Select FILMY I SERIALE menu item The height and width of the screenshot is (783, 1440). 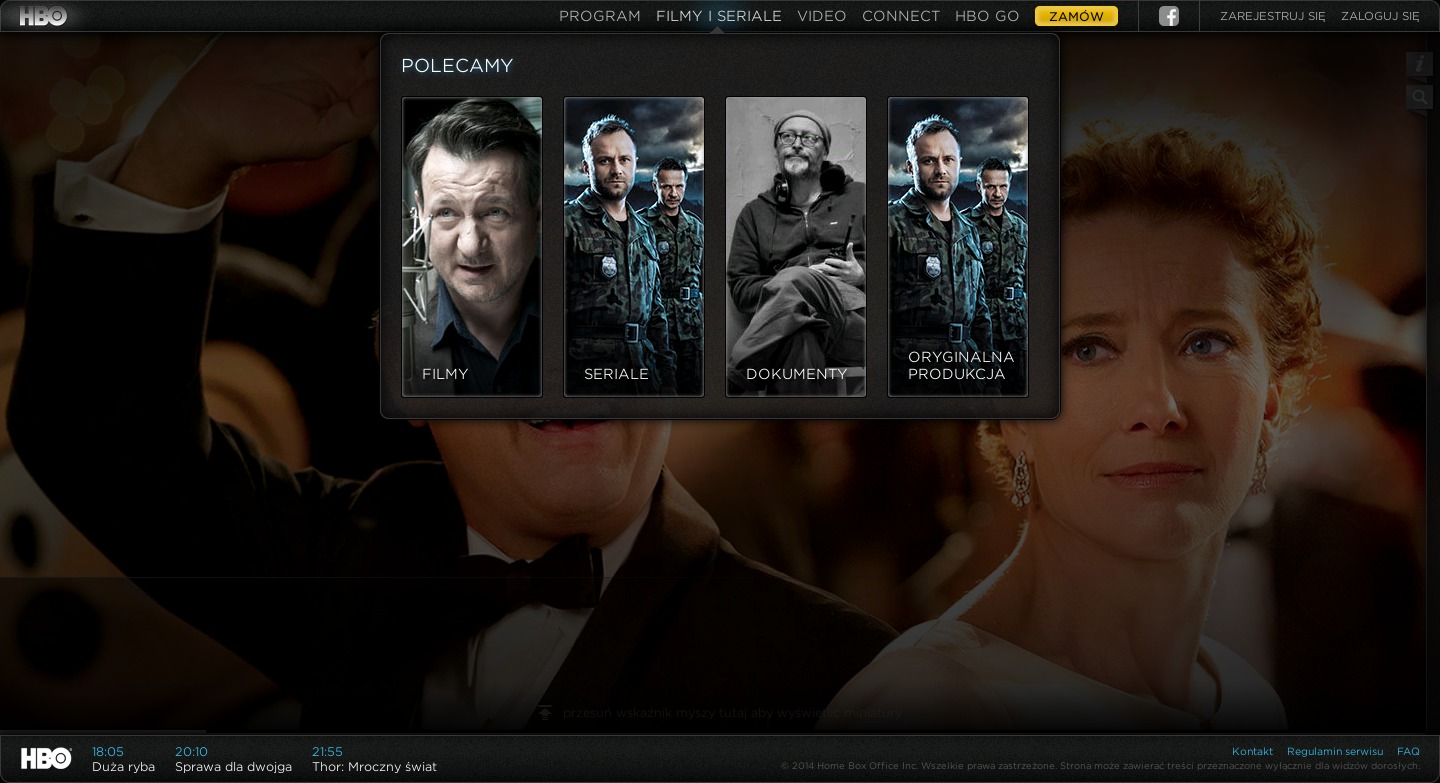point(718,16)
